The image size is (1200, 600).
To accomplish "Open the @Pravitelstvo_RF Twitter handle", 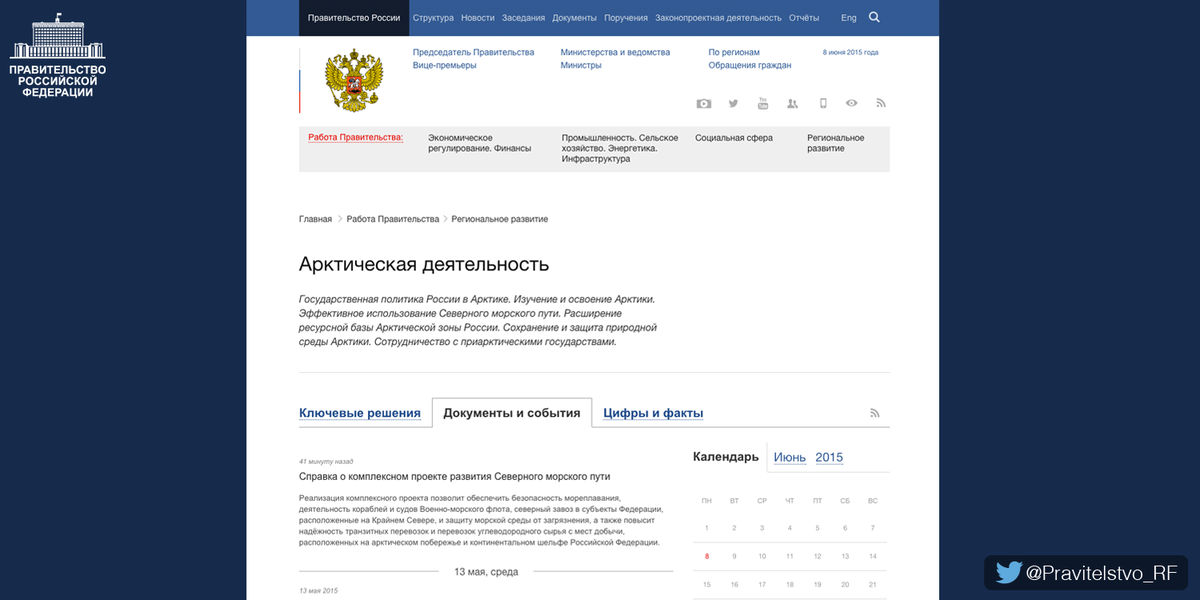I will click(1086, 573).
